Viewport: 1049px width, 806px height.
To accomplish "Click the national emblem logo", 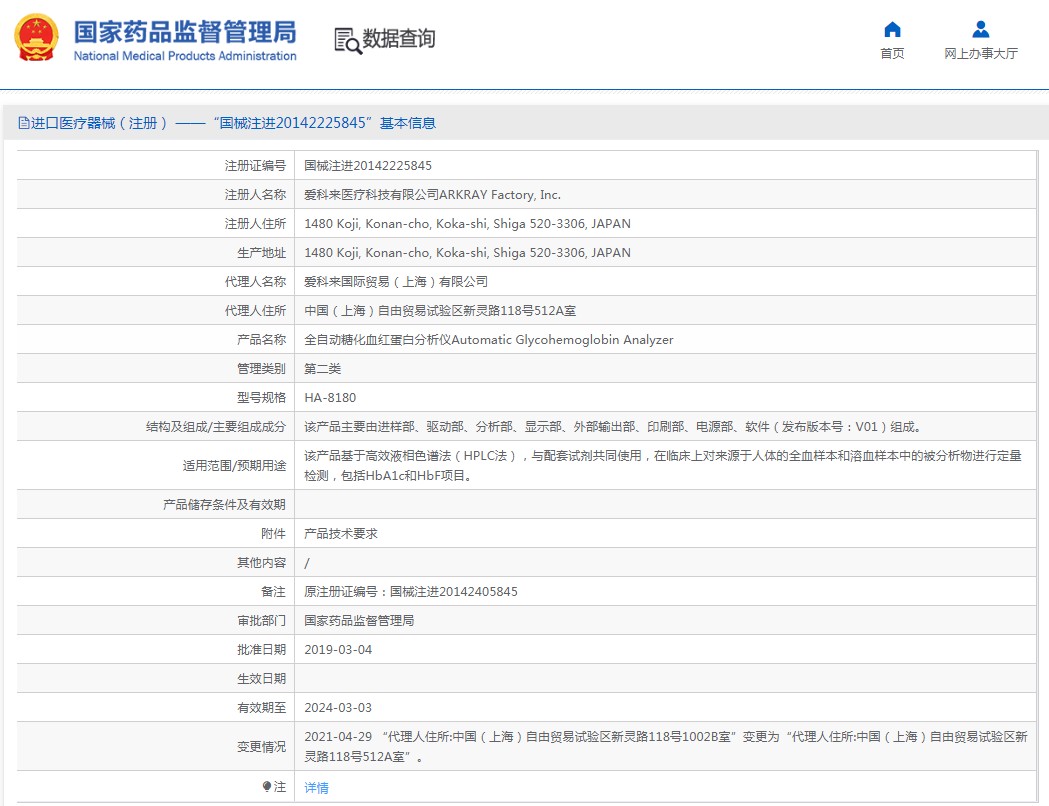I will pyautogui.click(x=37, y=38).
